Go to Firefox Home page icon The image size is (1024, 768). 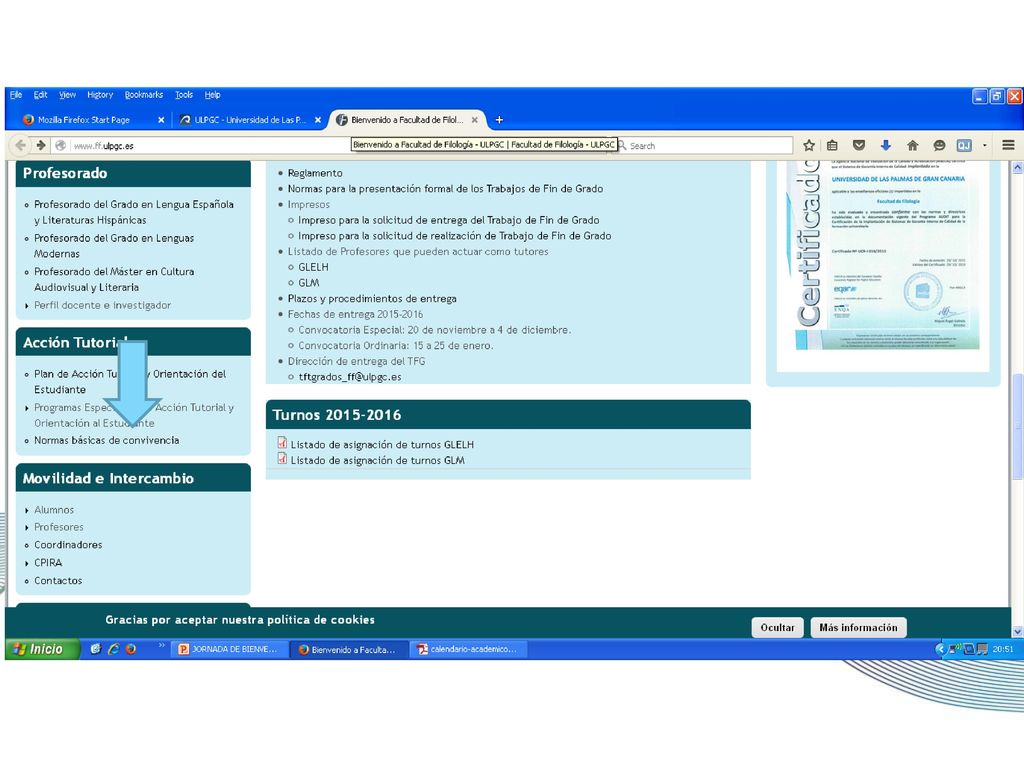point(912,145)
